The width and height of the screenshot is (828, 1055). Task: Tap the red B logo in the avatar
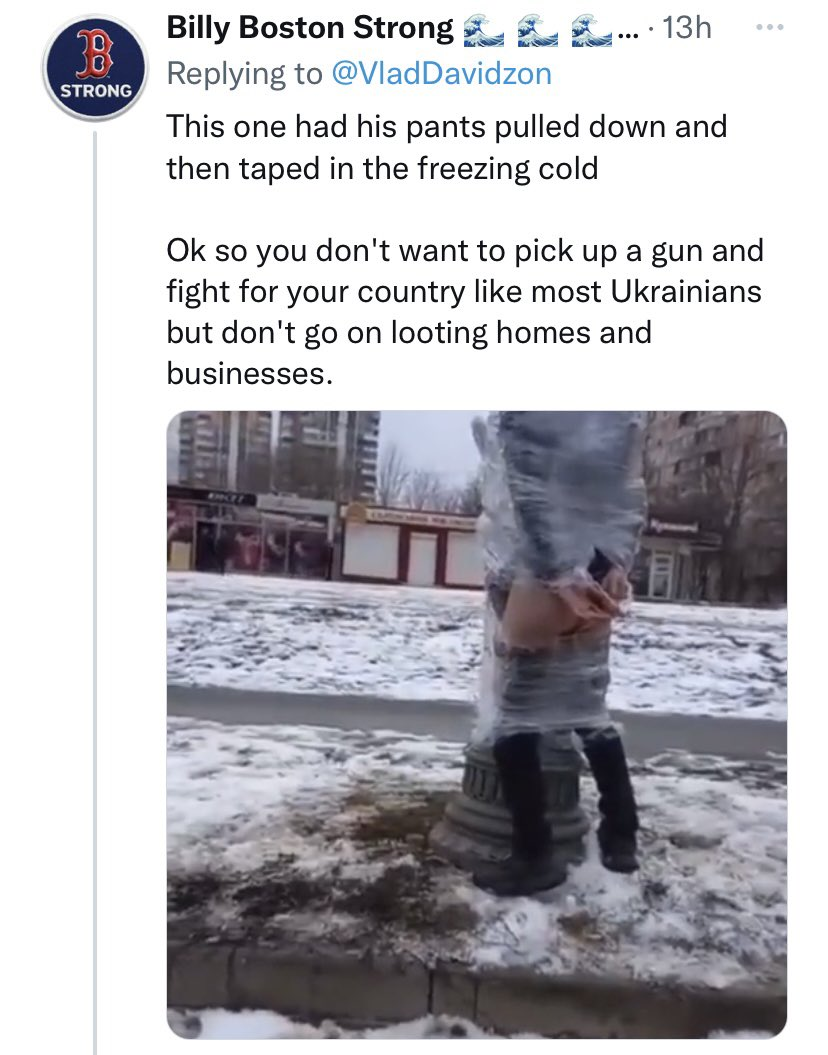click(x=94, y=54)
